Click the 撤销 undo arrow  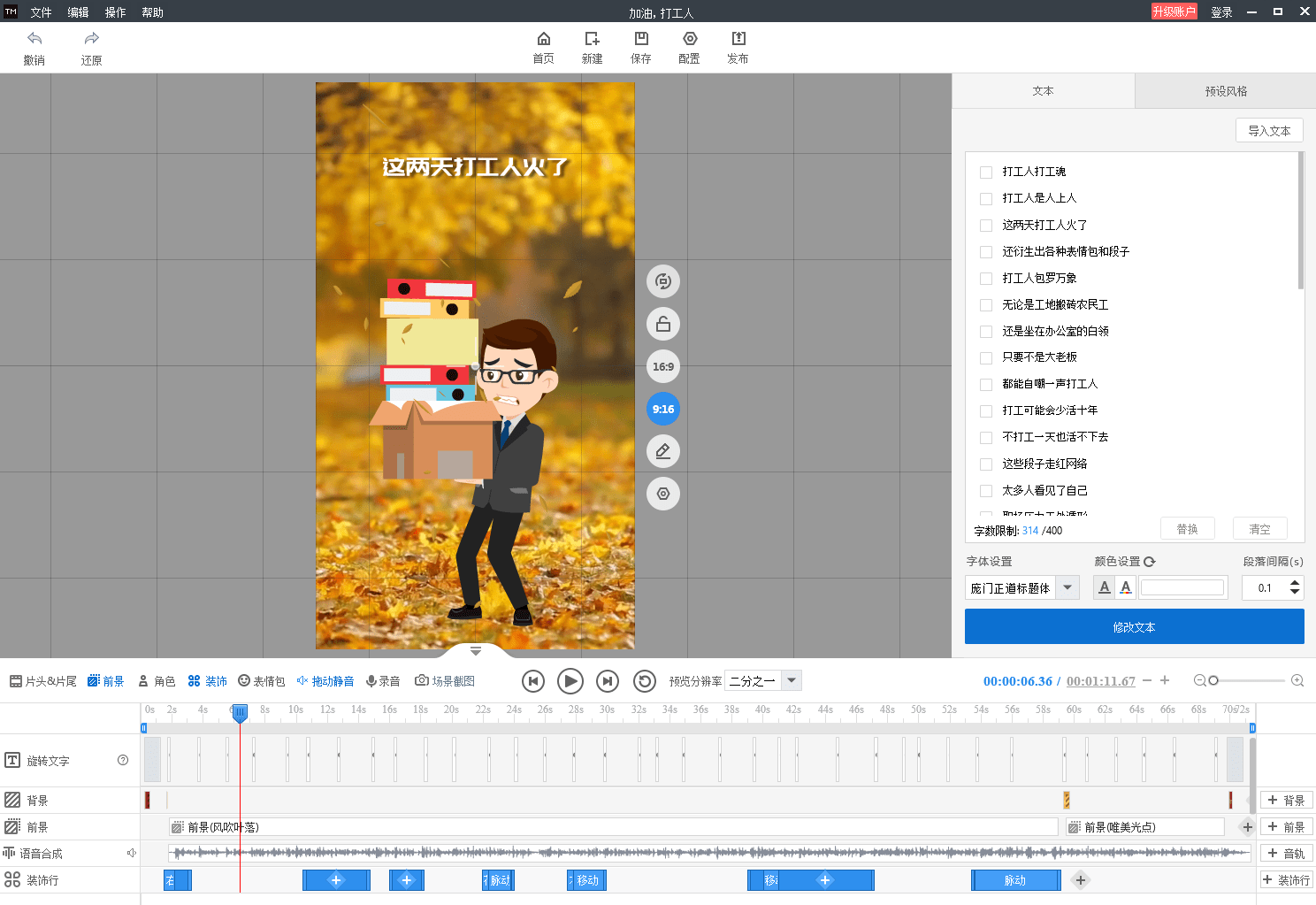(x=34, y=39)
